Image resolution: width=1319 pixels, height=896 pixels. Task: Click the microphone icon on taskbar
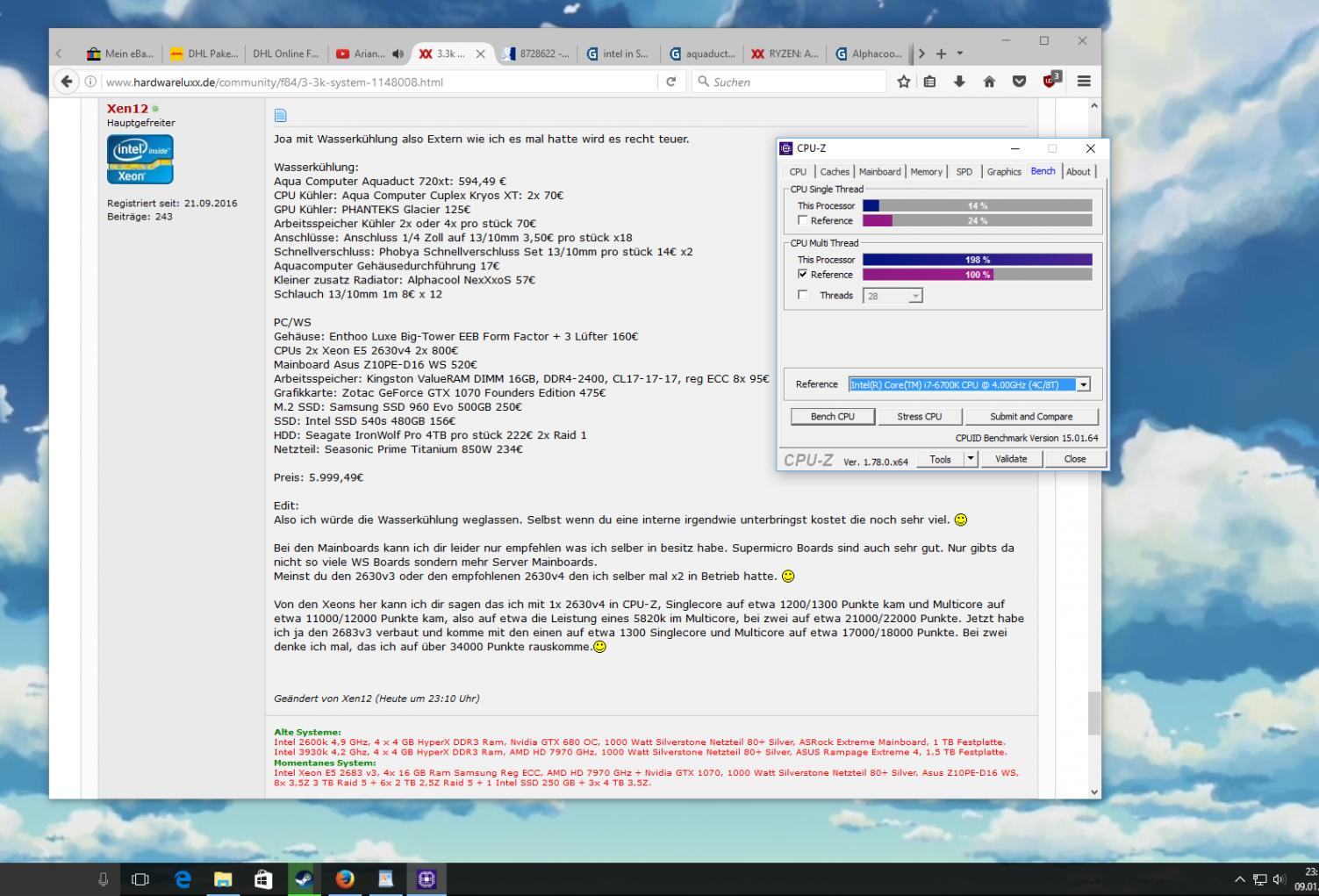[x=103, y=878]
